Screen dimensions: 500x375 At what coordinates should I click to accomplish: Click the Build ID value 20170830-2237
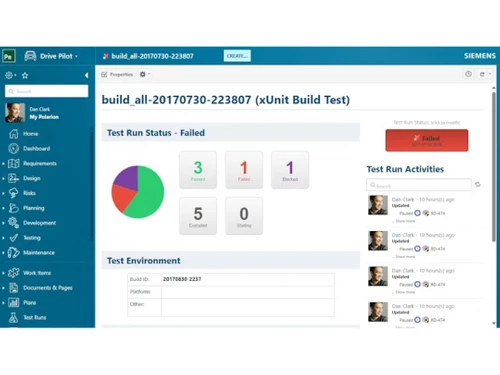pyautogui.click(x=182, y=279)
